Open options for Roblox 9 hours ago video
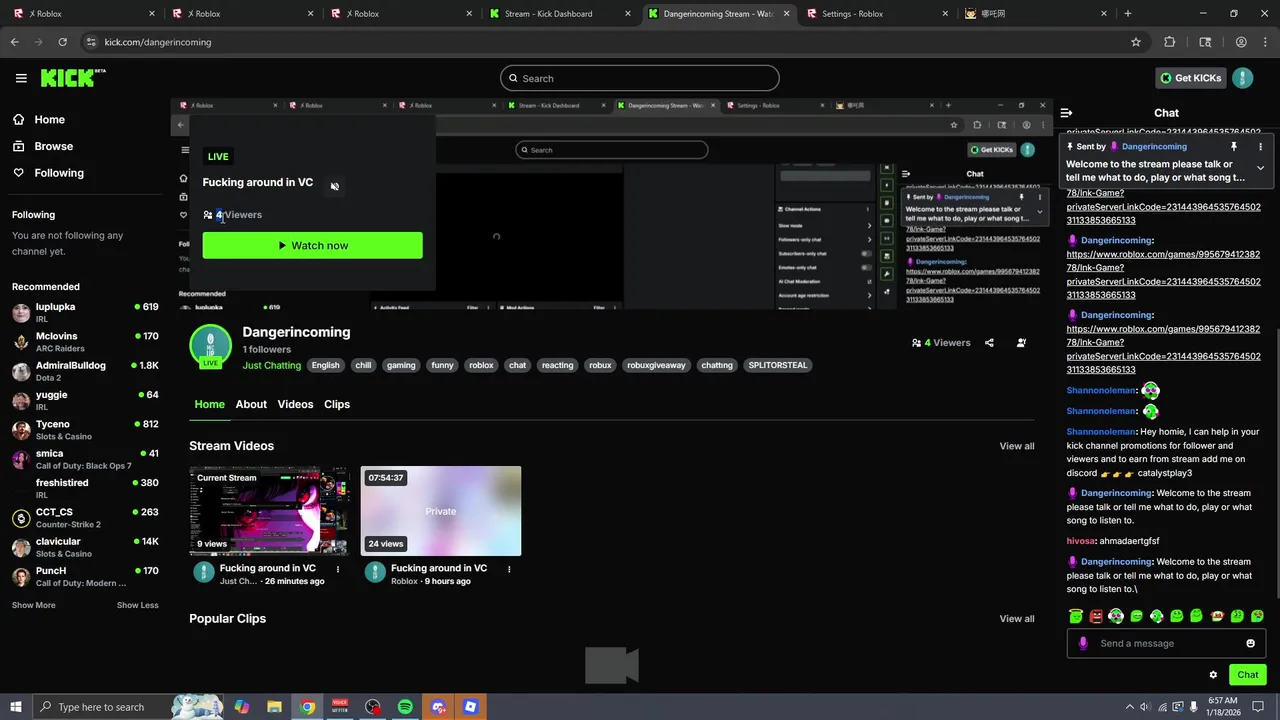The height and width of the screenshot is (720, 1280). click(x=509, y=569)
